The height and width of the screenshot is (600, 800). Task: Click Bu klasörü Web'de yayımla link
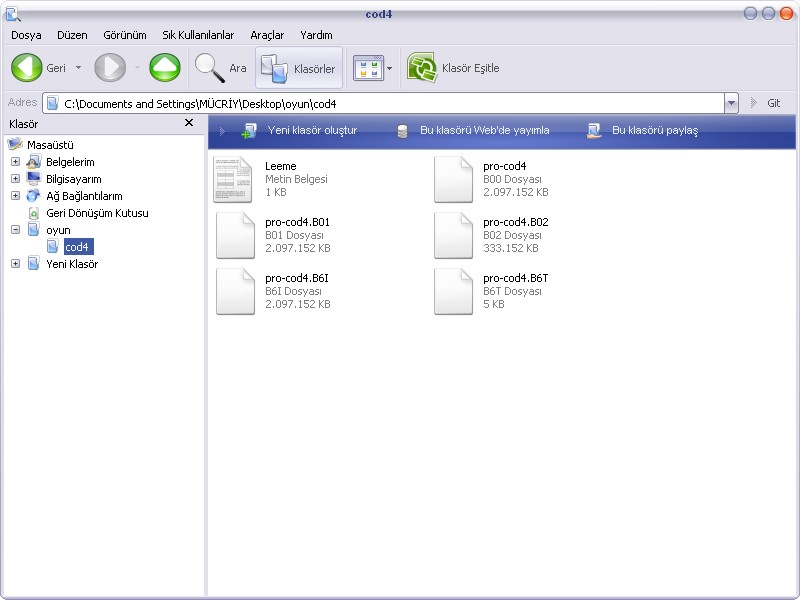(484, 130)
